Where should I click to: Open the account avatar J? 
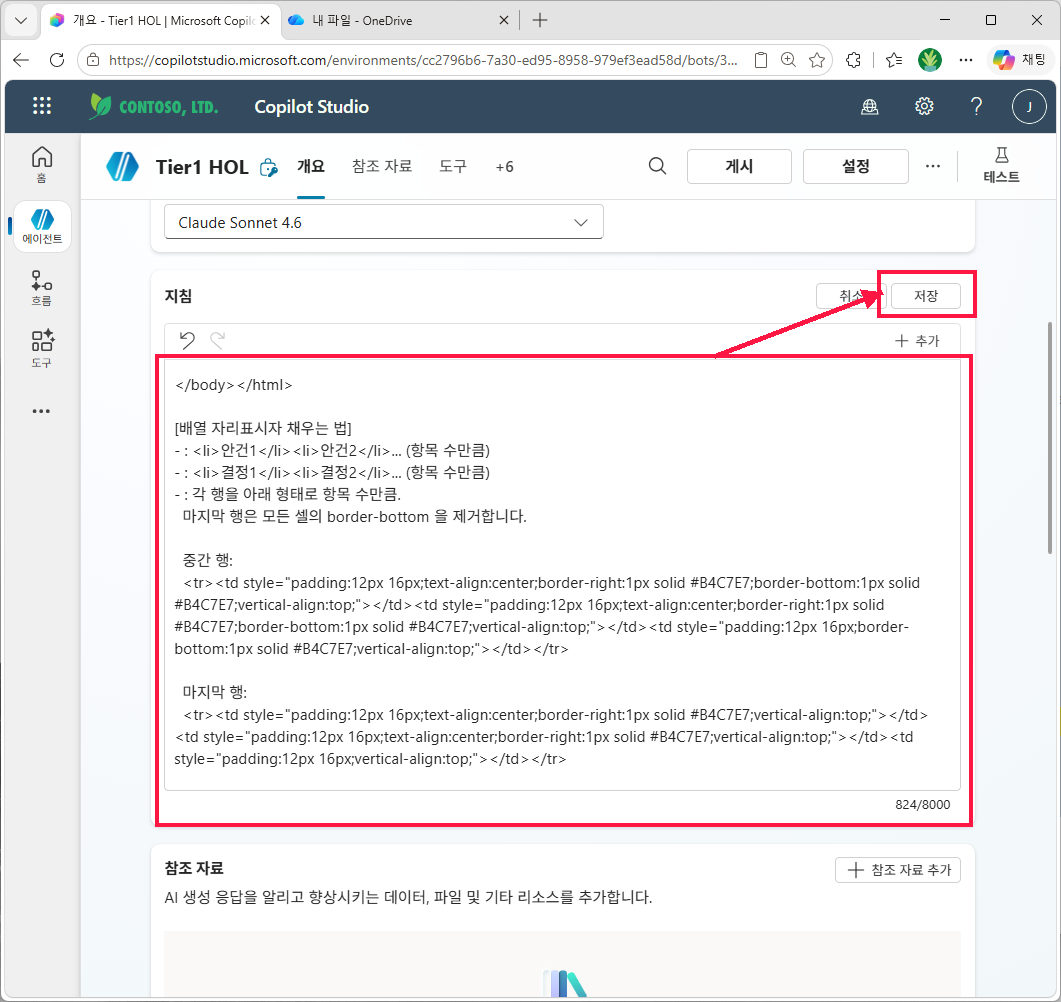click(1029, 106)
